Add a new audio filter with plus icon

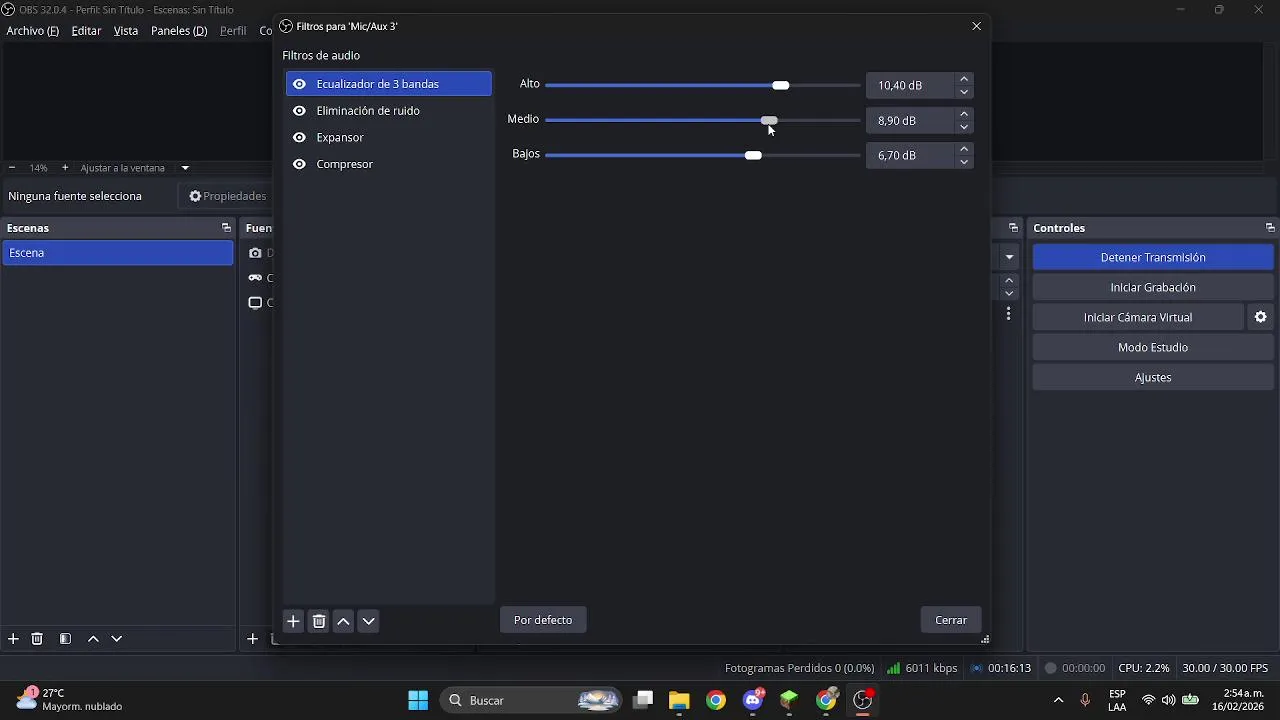coord(293,621)
